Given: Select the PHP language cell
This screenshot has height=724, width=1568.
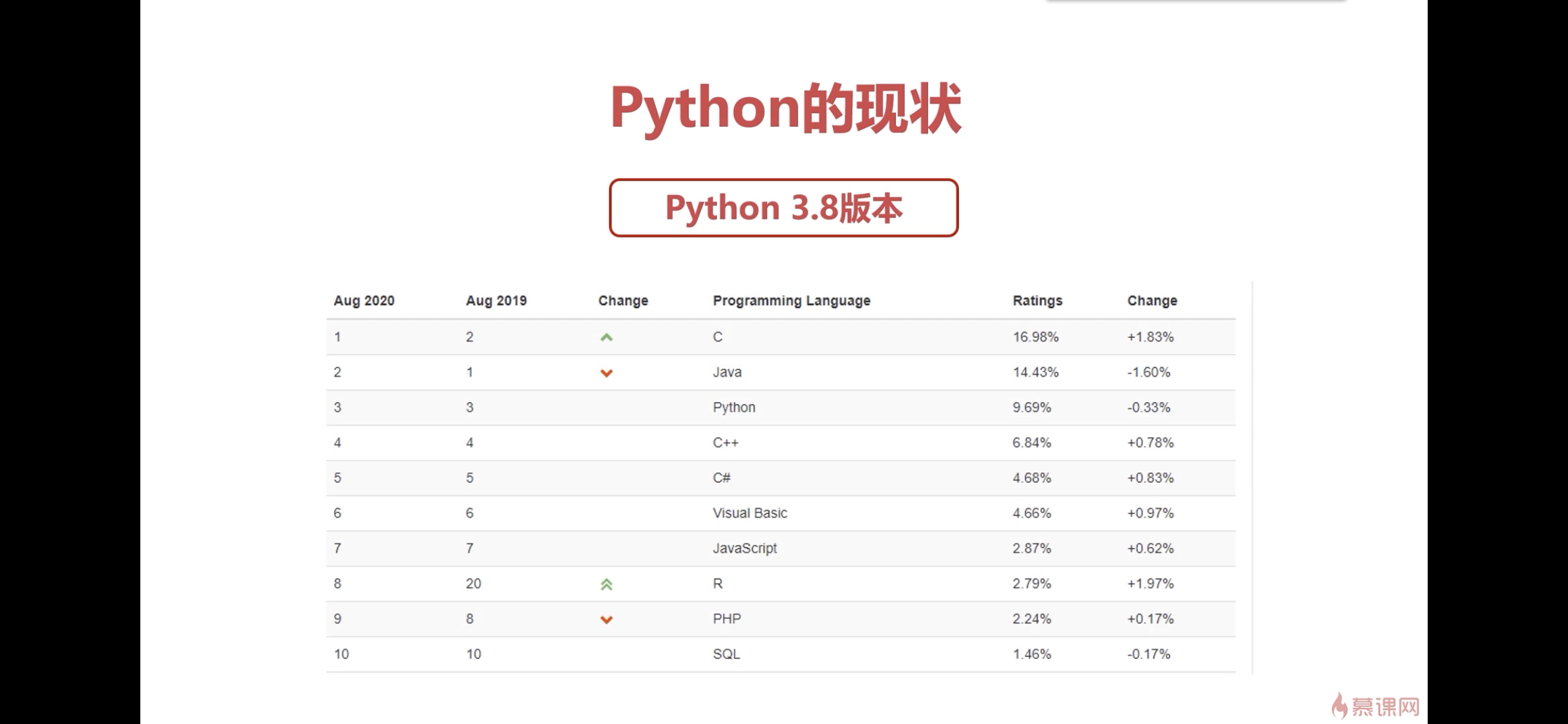Looking at the screenshot, I should pos(727,618).
